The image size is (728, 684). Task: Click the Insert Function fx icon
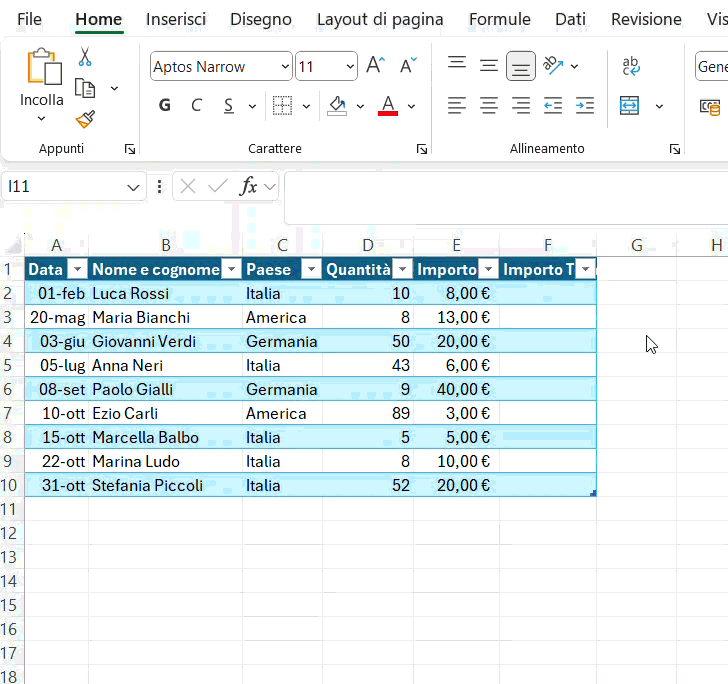(x=248, y=186)
